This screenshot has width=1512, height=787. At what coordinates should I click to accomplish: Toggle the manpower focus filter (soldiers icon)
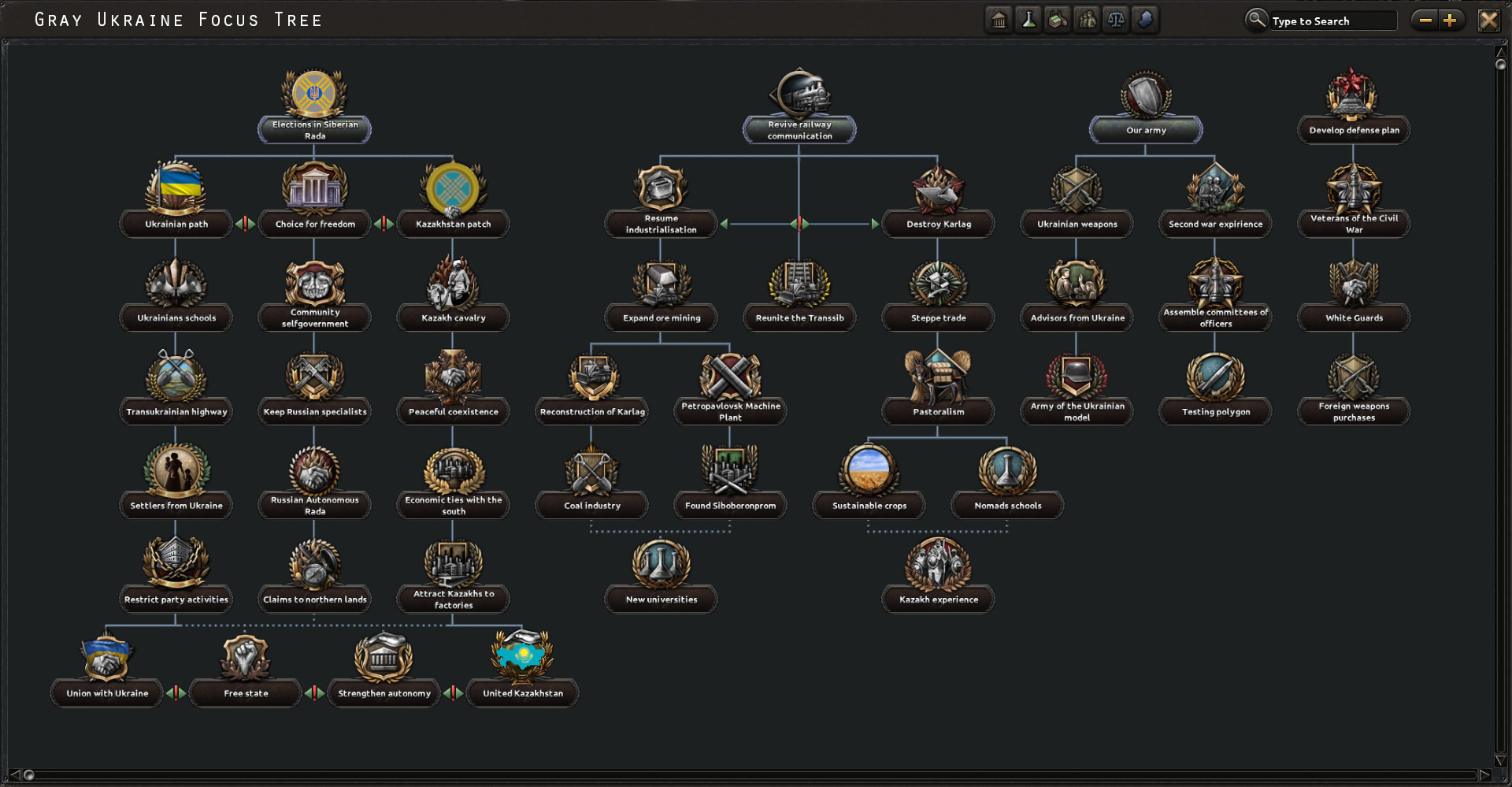click(1087, 20)
